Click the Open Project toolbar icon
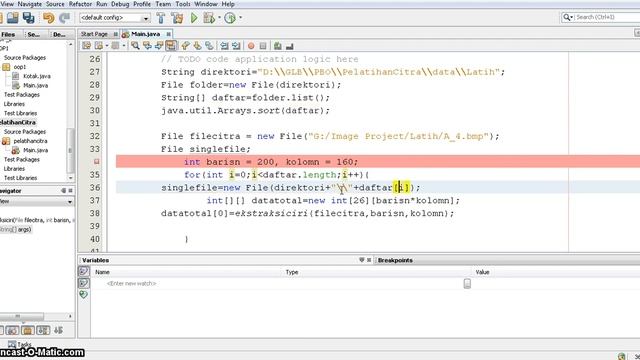 coord(13,18)
